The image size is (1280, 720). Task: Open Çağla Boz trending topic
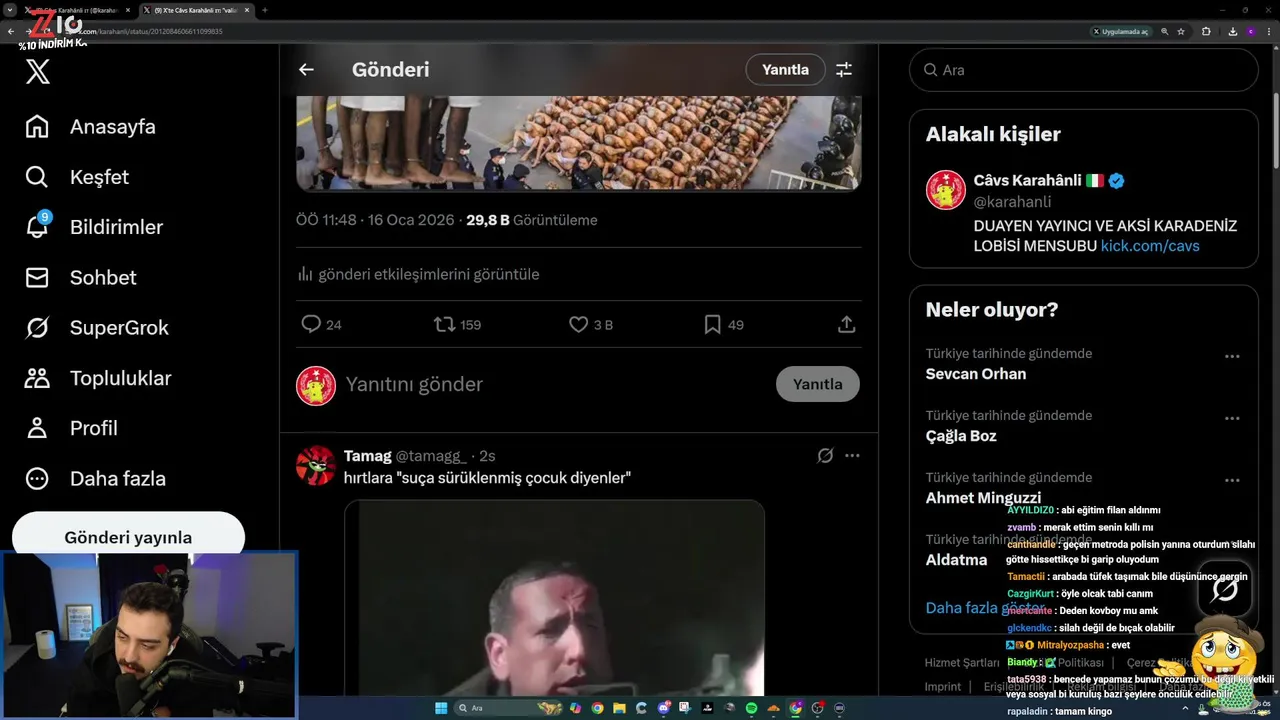[x=961, y=436]
